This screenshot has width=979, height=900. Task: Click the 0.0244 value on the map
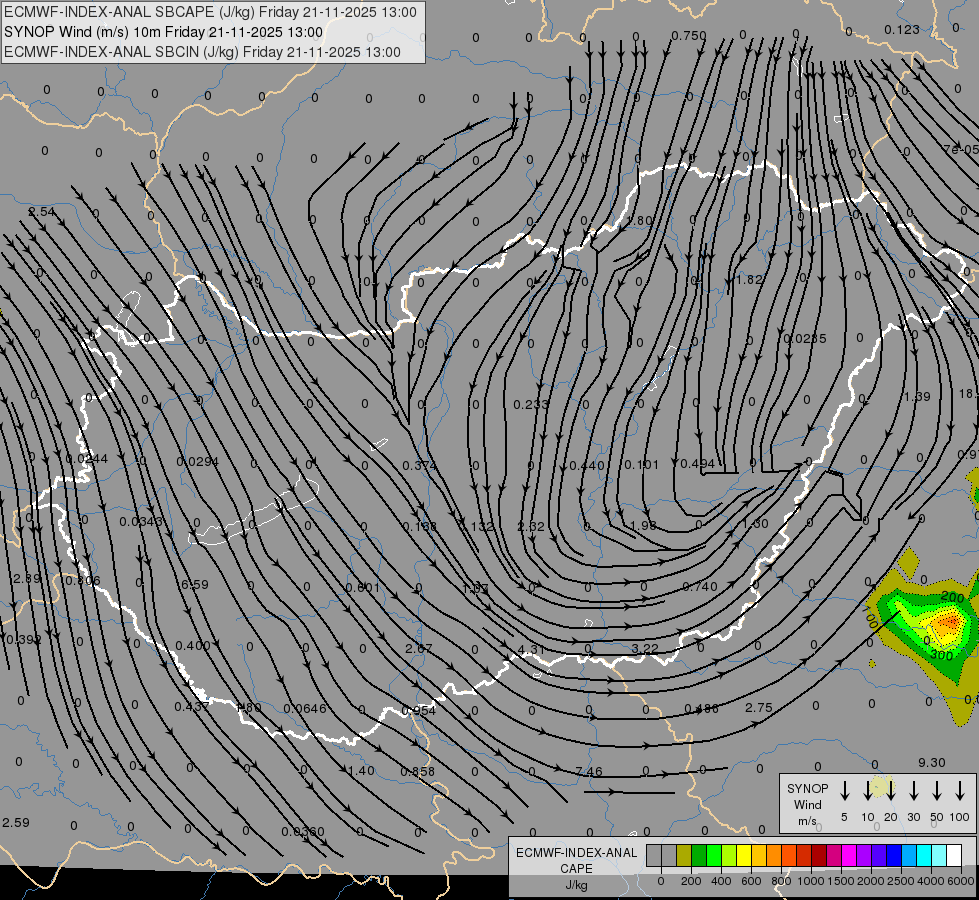(x=87, y=458)
